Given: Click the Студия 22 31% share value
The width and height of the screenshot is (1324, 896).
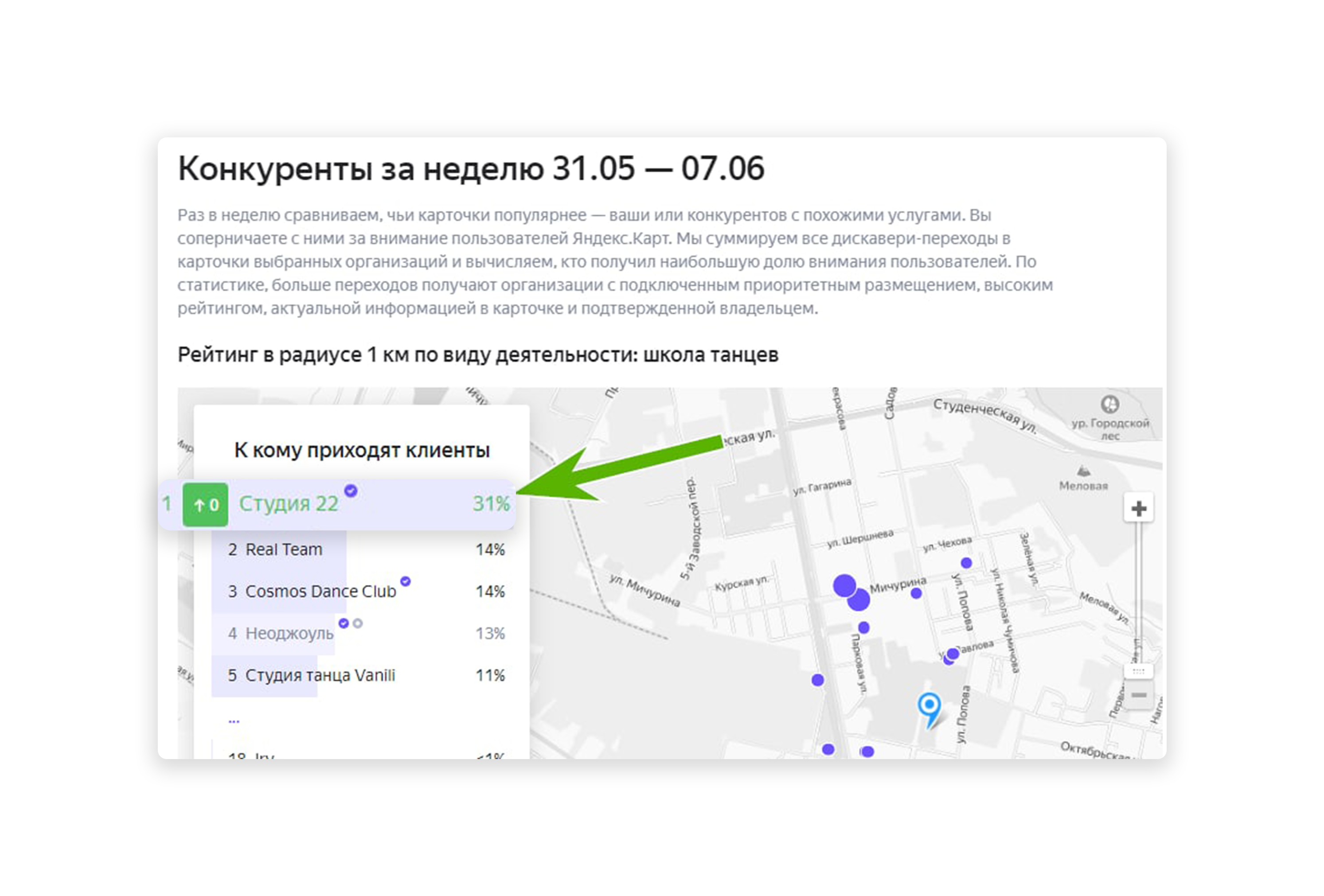Looking at the screenshot, I should (x=491, y=504).
